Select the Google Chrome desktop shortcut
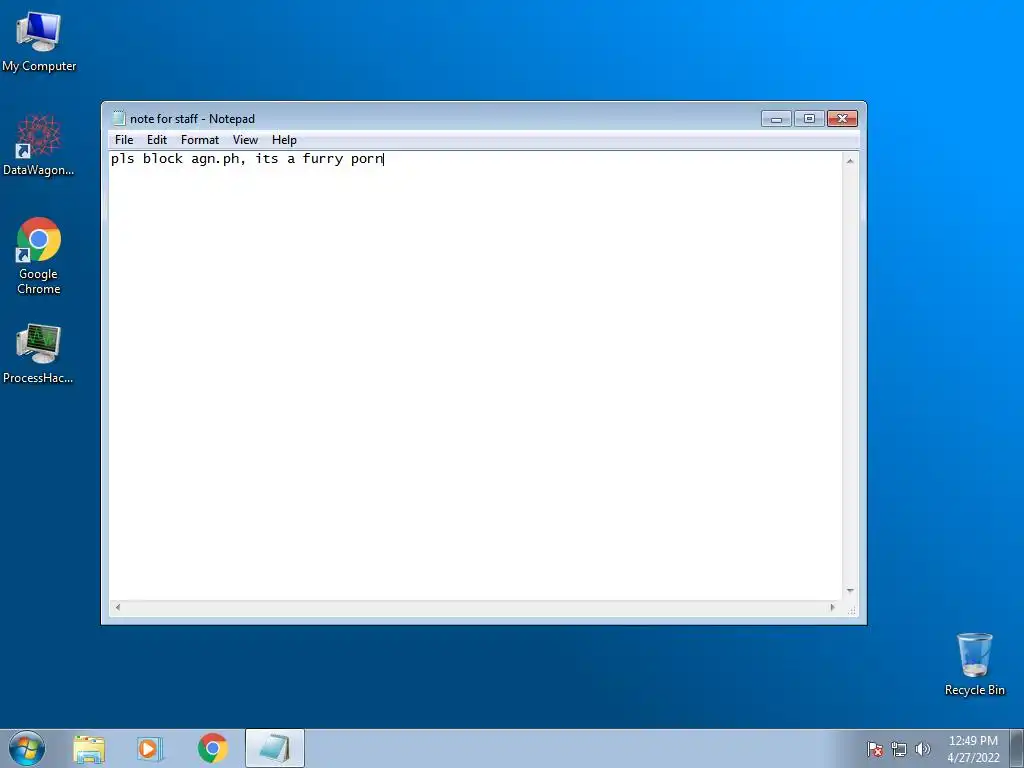 [x=39, y=255]
